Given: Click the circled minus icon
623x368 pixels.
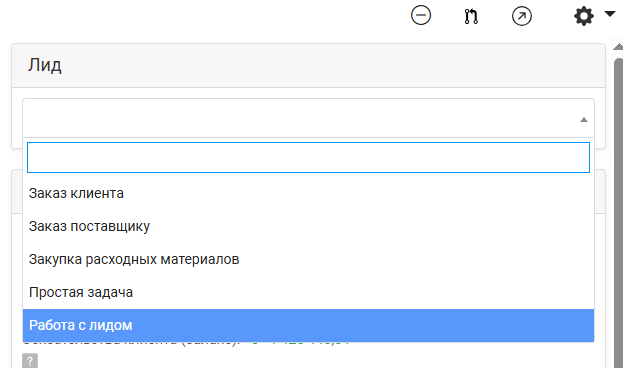Looking at the screenshot, I should (x=421, y=15).
